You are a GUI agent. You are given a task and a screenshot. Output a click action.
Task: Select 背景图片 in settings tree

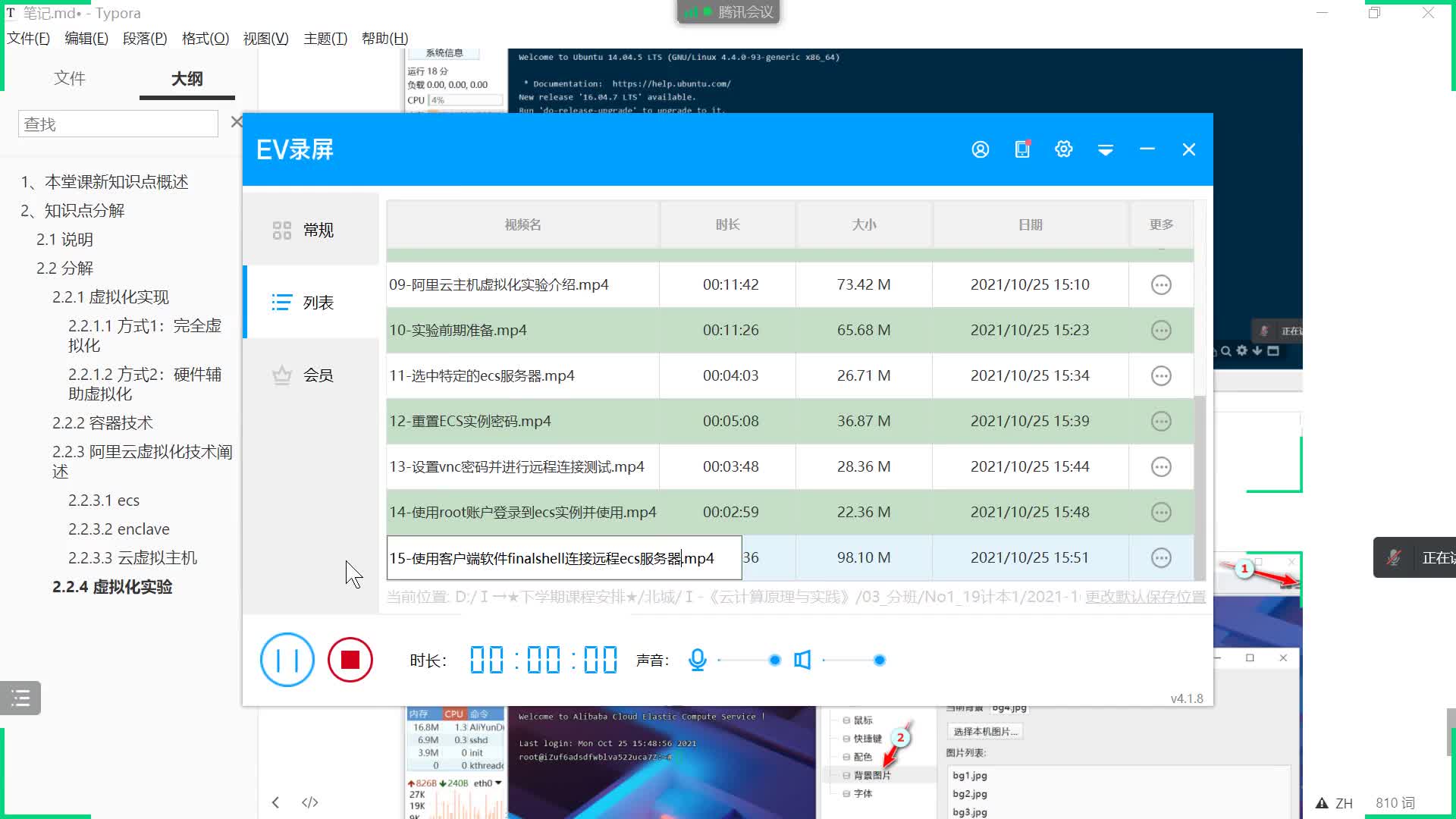(x=872, y=775)
